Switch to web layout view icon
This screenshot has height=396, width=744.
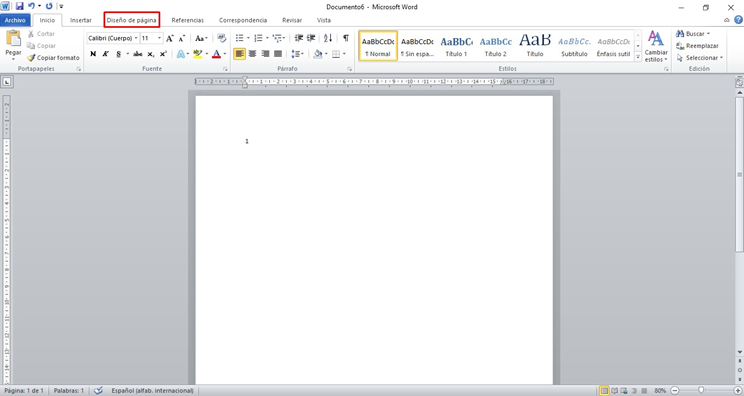[x=624, y=391]
